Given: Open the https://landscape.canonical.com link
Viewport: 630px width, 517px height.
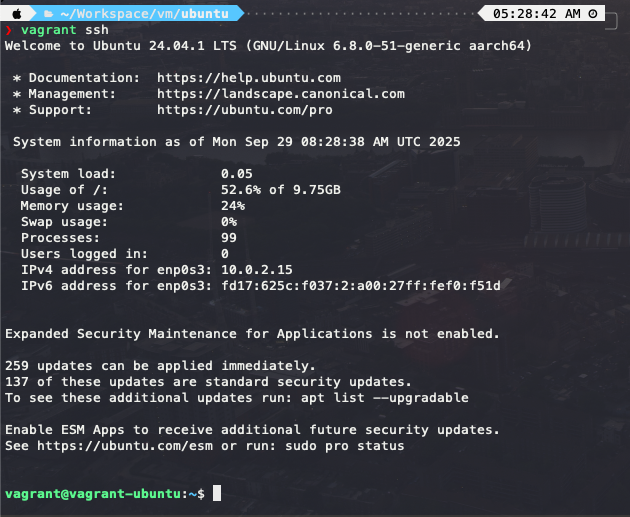Looking at the screenshot, I should 281,94.
